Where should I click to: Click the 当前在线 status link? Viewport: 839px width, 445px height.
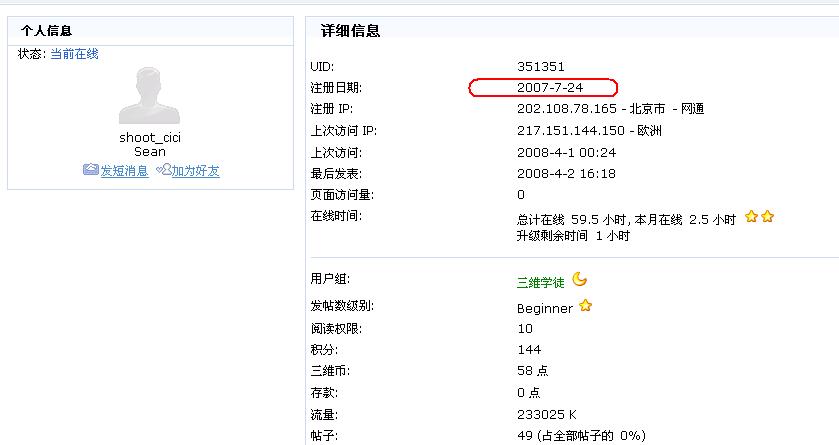pos(74,54)
